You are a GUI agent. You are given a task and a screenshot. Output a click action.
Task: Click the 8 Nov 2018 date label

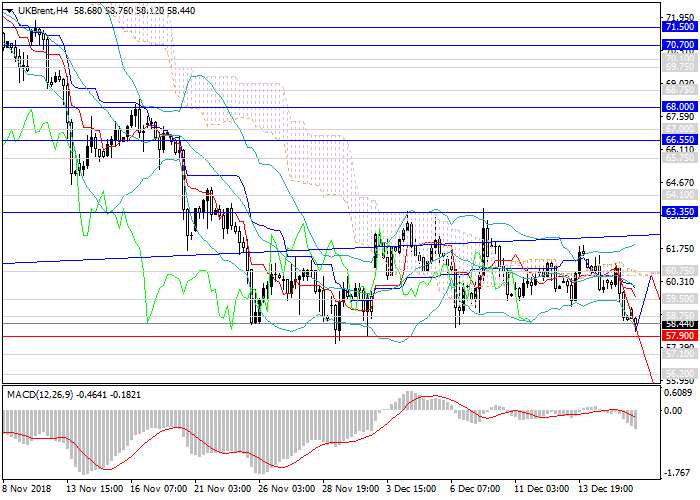(x=28, y=491)
